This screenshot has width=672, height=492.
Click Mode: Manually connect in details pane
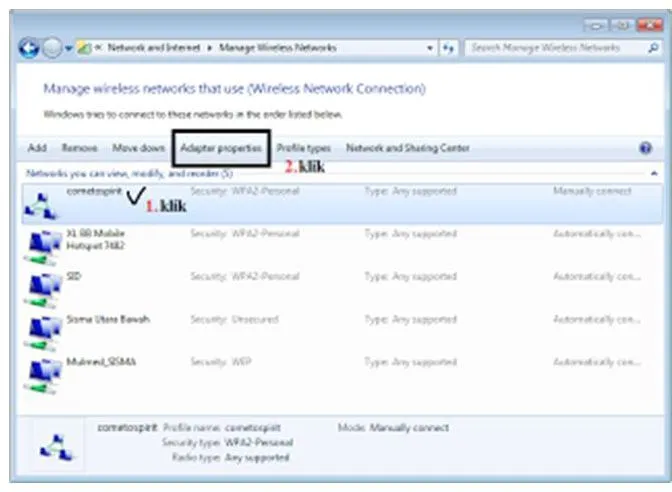[x=393, y=428]
